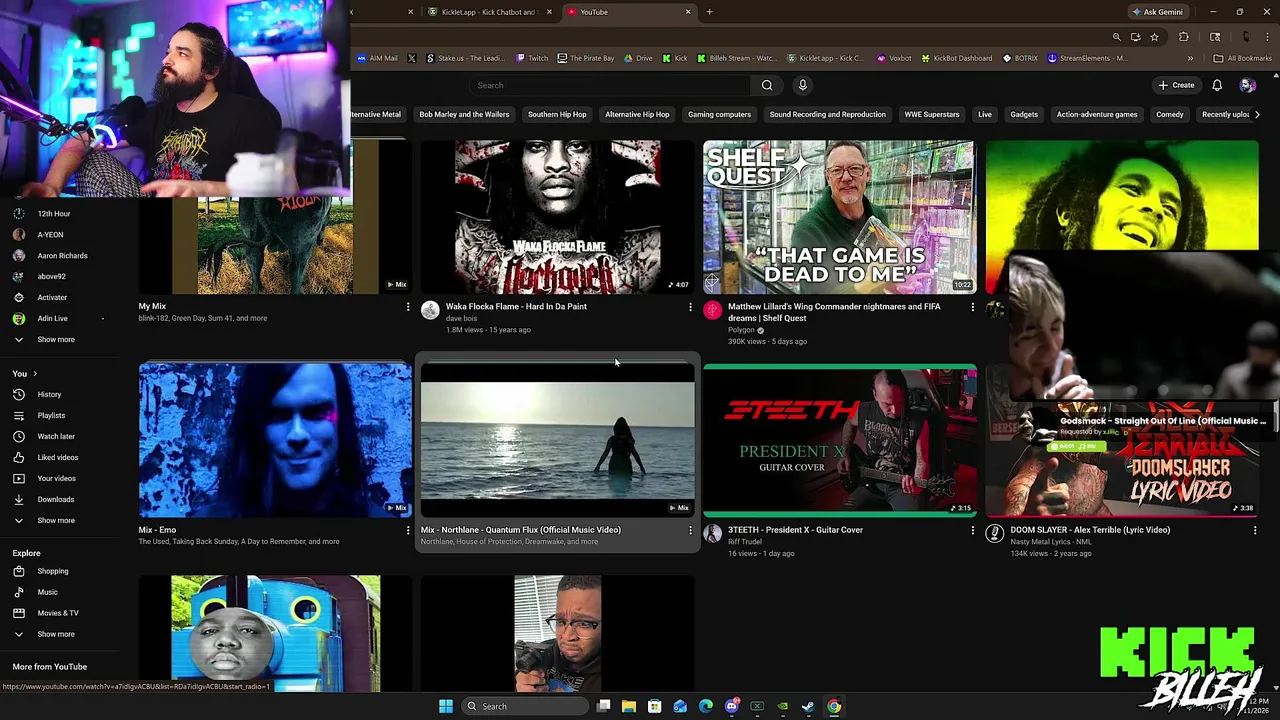Select the WWE Superstars chip
This screenshot has height=720, width=1280.
[932, 114]
